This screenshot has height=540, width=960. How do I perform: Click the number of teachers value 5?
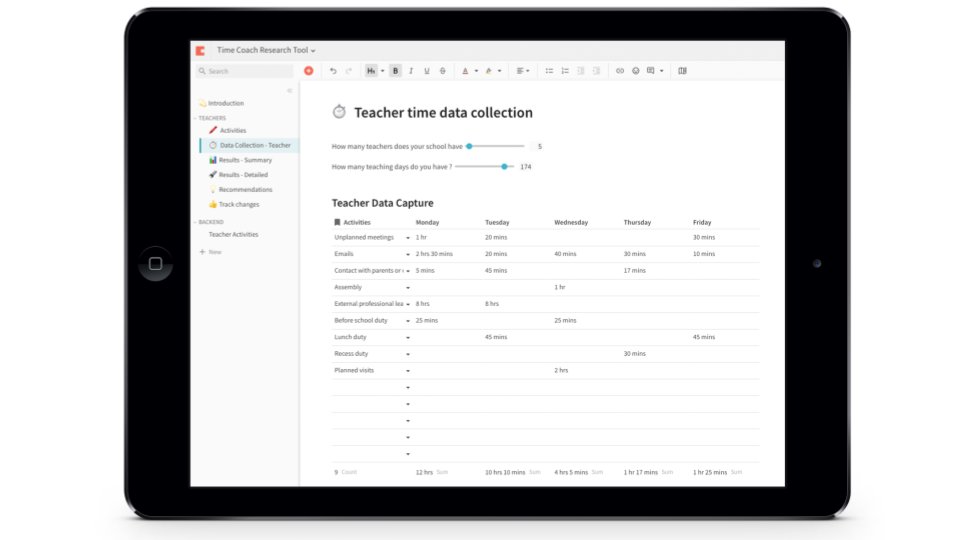click(x=539, y=146)
